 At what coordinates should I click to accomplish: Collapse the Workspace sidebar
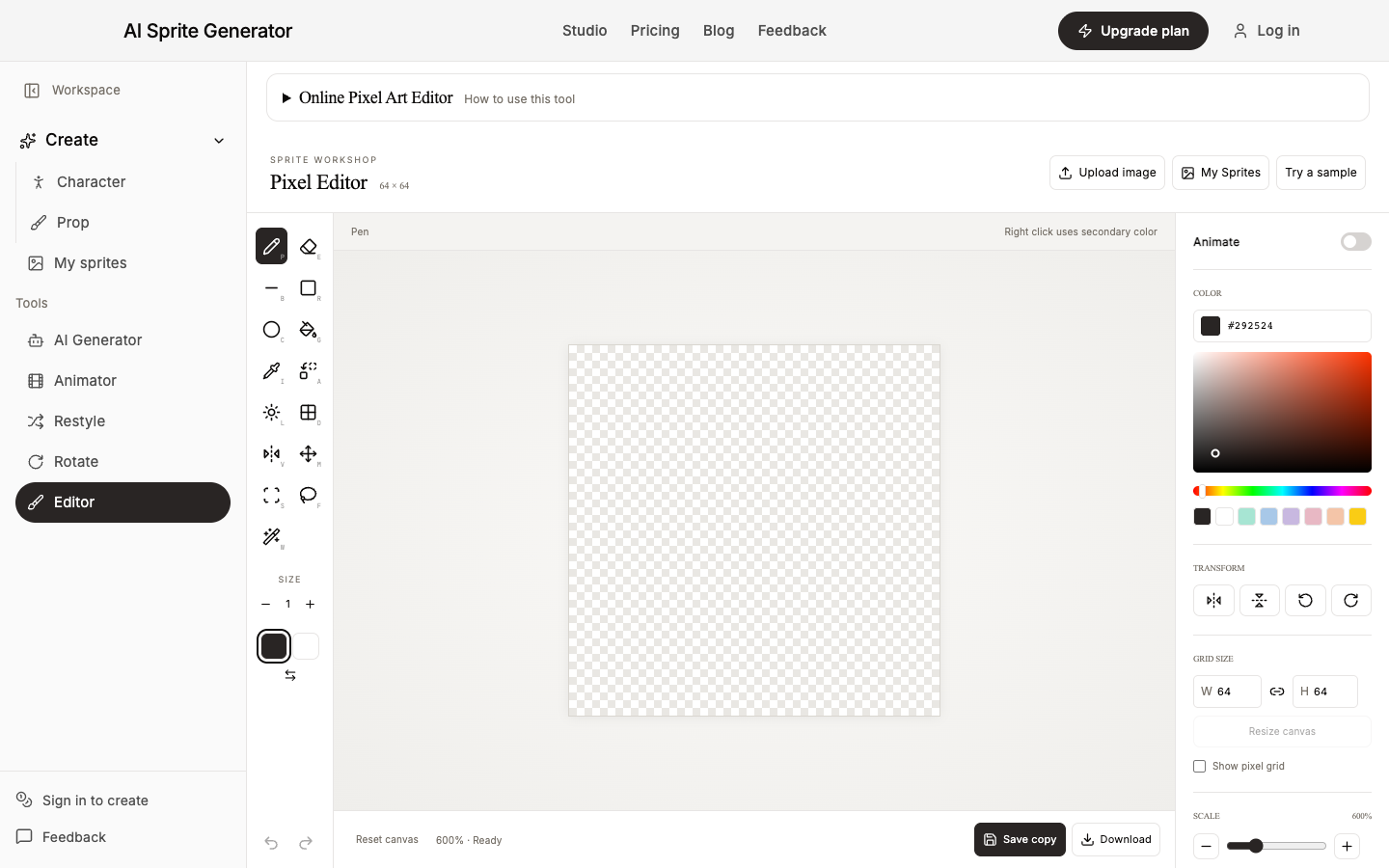click(32, 91)
